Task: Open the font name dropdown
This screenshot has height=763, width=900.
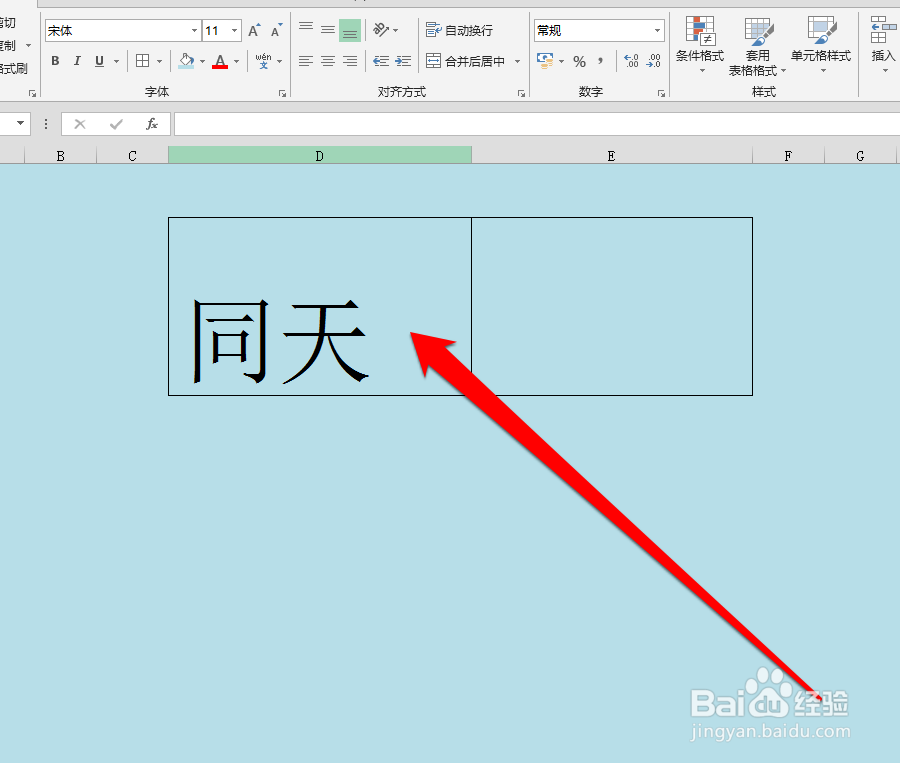Action: point(193,30)
